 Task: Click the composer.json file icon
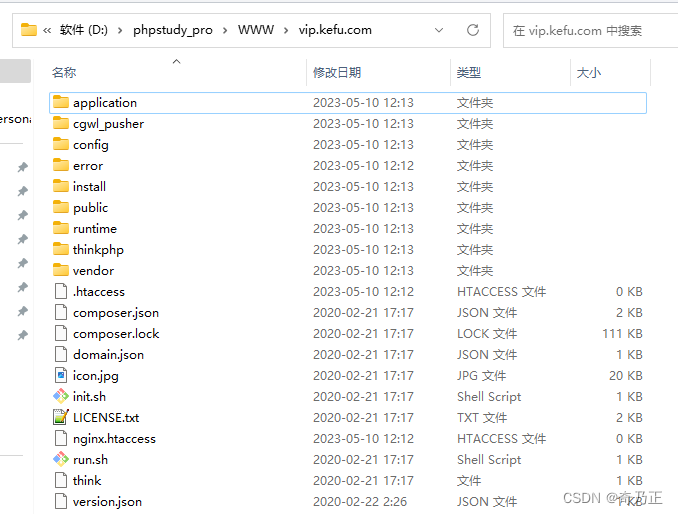[x=61, y=313]
